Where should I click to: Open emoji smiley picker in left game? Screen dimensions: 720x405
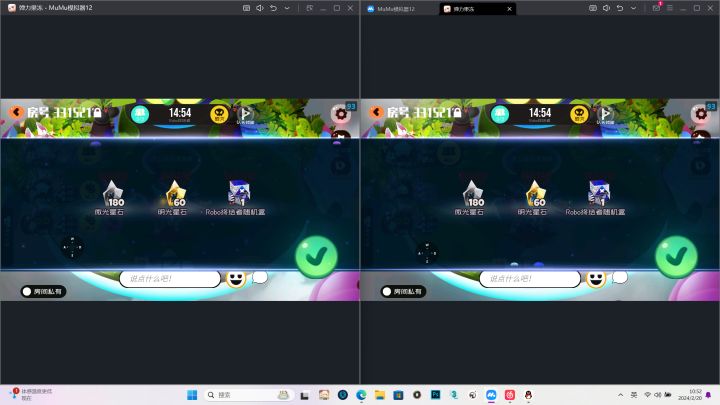coord(236,279)
